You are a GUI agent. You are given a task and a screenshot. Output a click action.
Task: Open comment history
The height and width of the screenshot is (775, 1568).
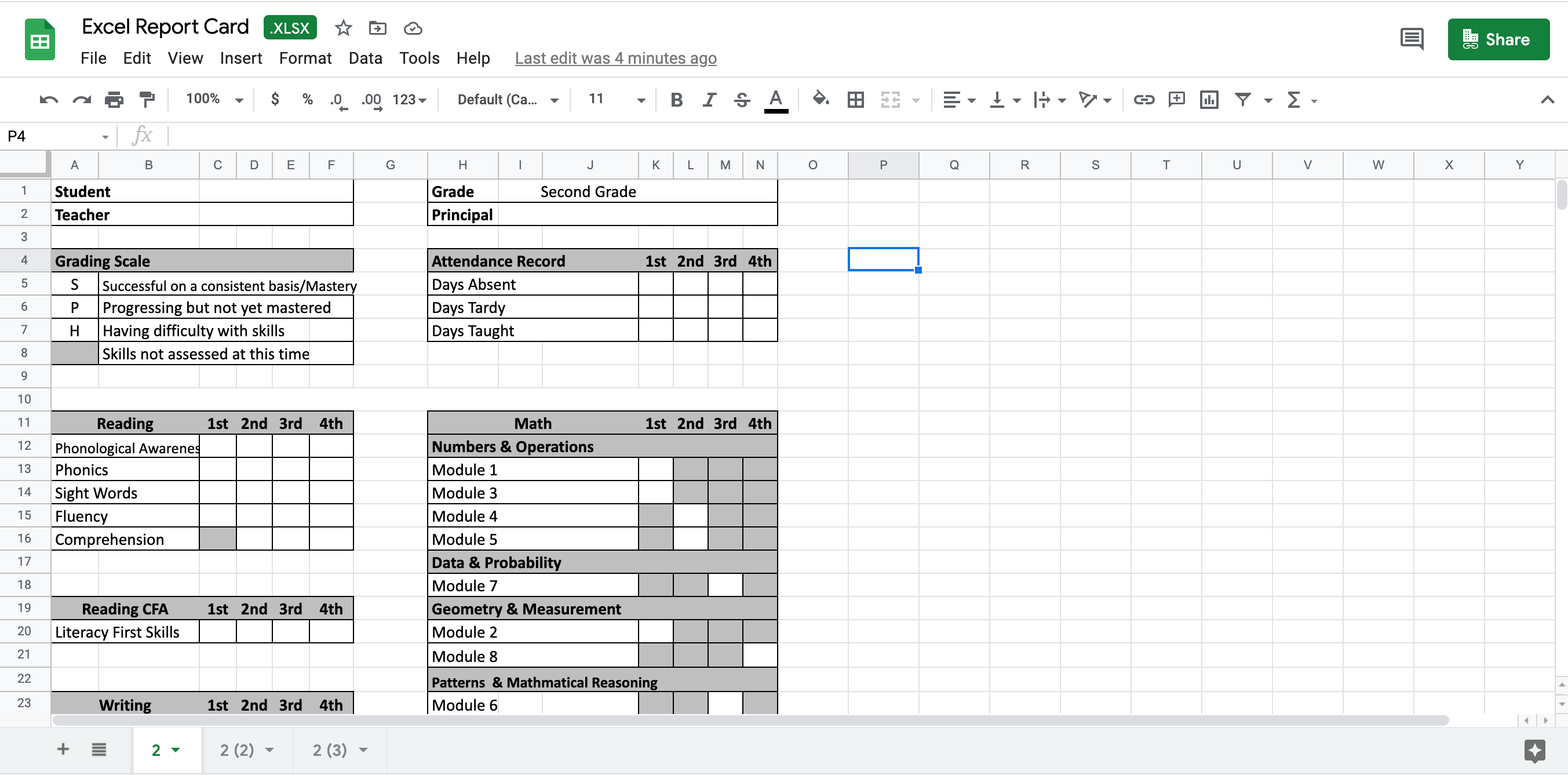pos(1412,38)
